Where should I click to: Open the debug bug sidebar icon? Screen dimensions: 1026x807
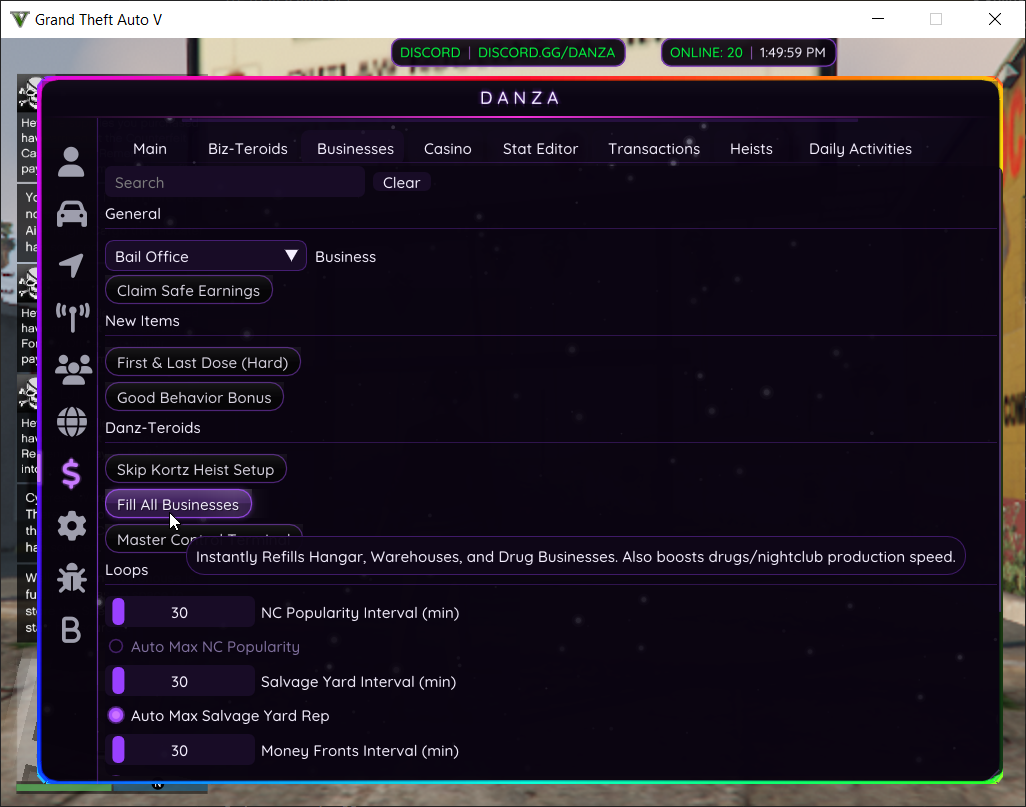click(71, 578)
